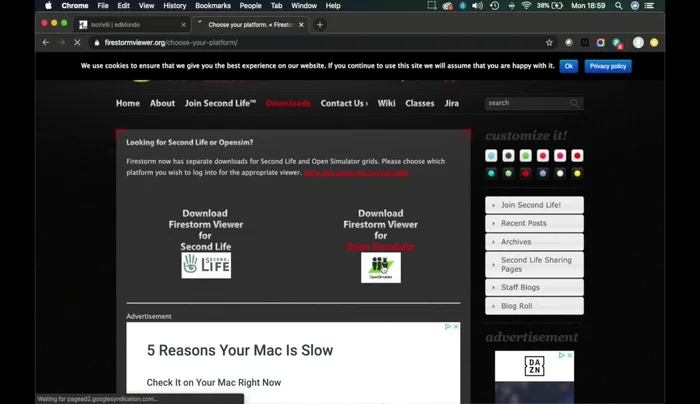Click the yellow circle at toolbar end
This screenshot has width=700, height=404.
click(654, 42)
